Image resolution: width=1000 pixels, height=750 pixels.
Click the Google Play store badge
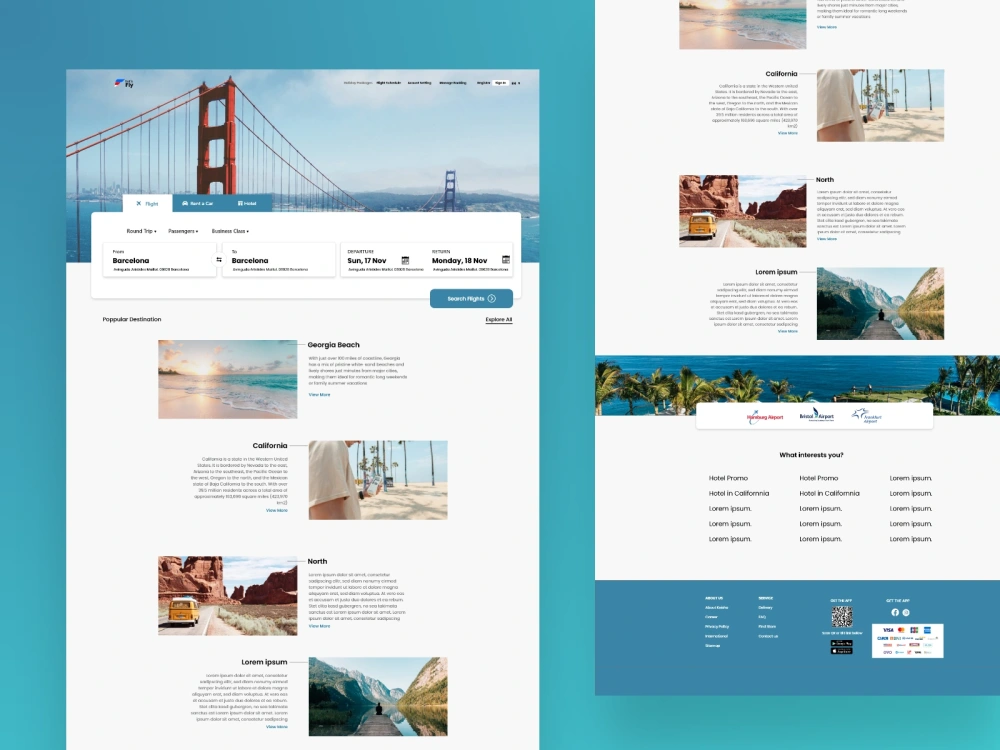coord(841,643)
